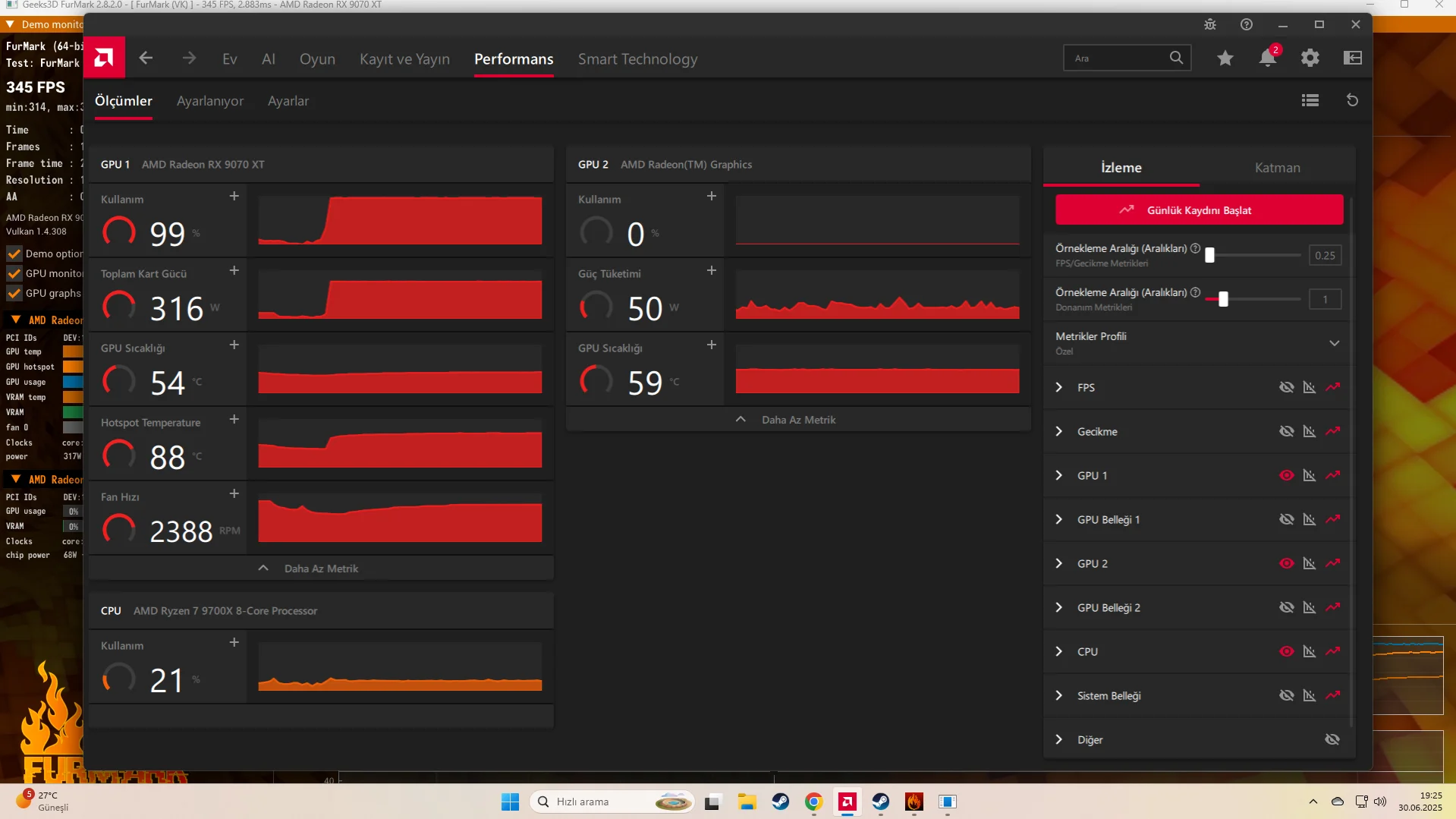
Task: Show Diğer metrics with eye toggle
Action: (1332, 739)
